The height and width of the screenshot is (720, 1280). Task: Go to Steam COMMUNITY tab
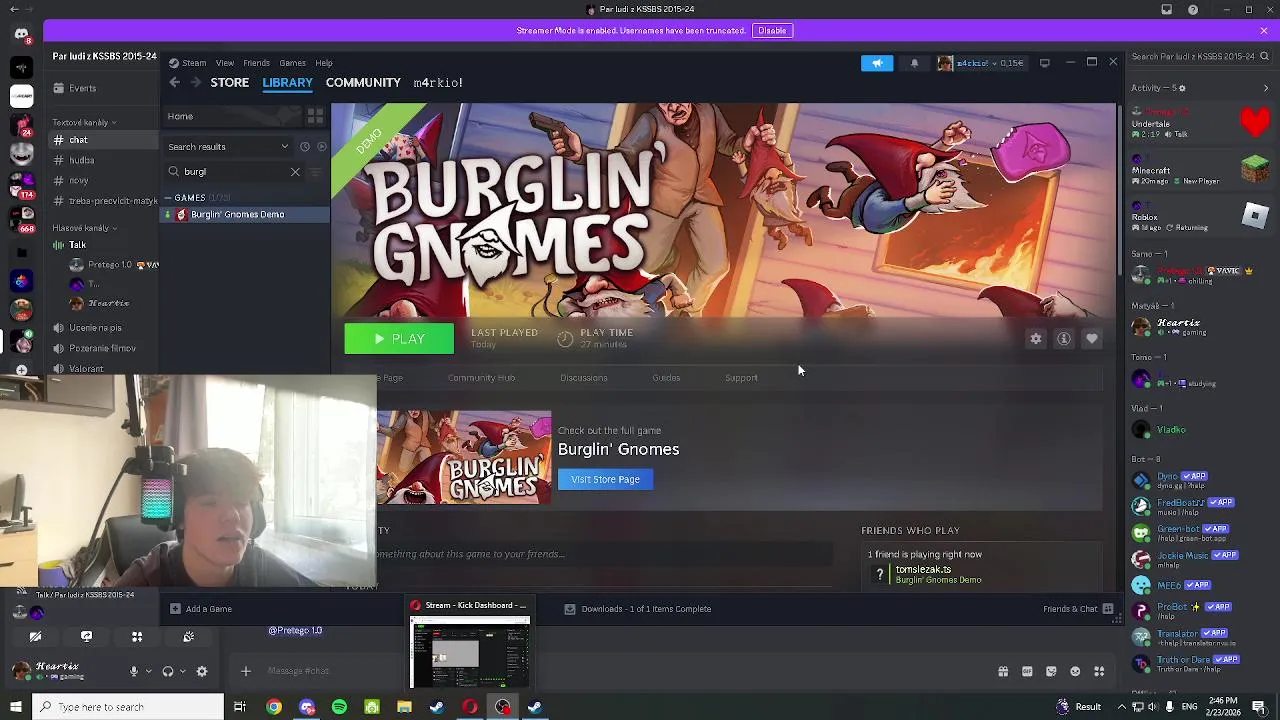tap(363, 83)
